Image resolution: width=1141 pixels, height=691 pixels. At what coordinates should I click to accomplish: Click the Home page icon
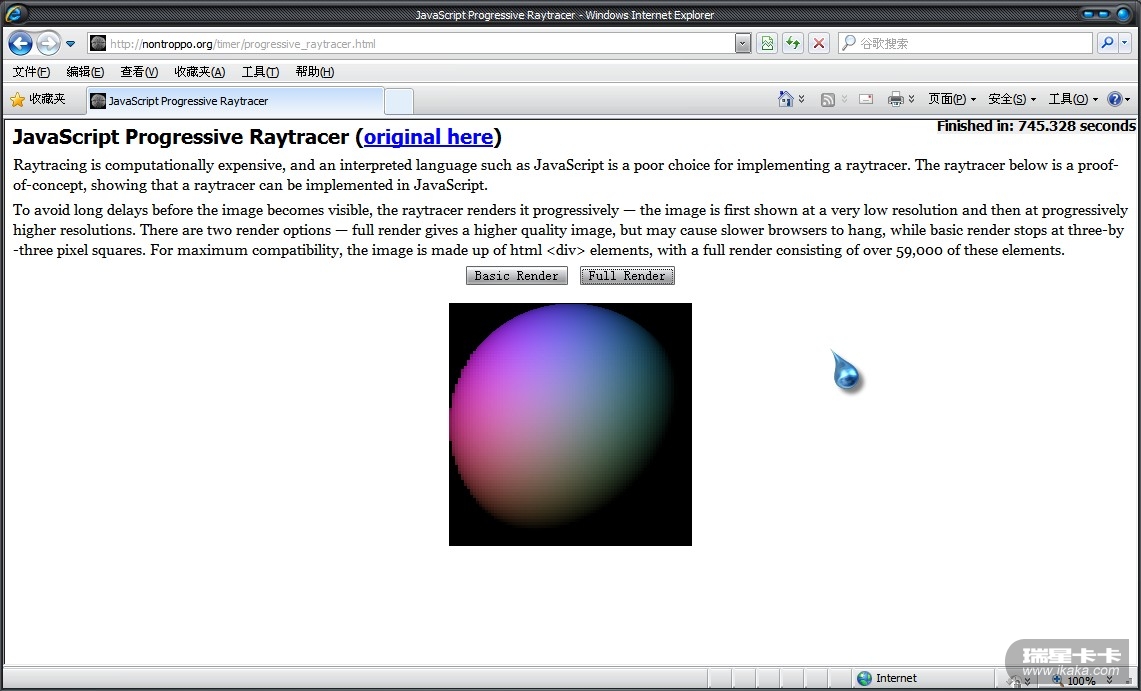787,99
